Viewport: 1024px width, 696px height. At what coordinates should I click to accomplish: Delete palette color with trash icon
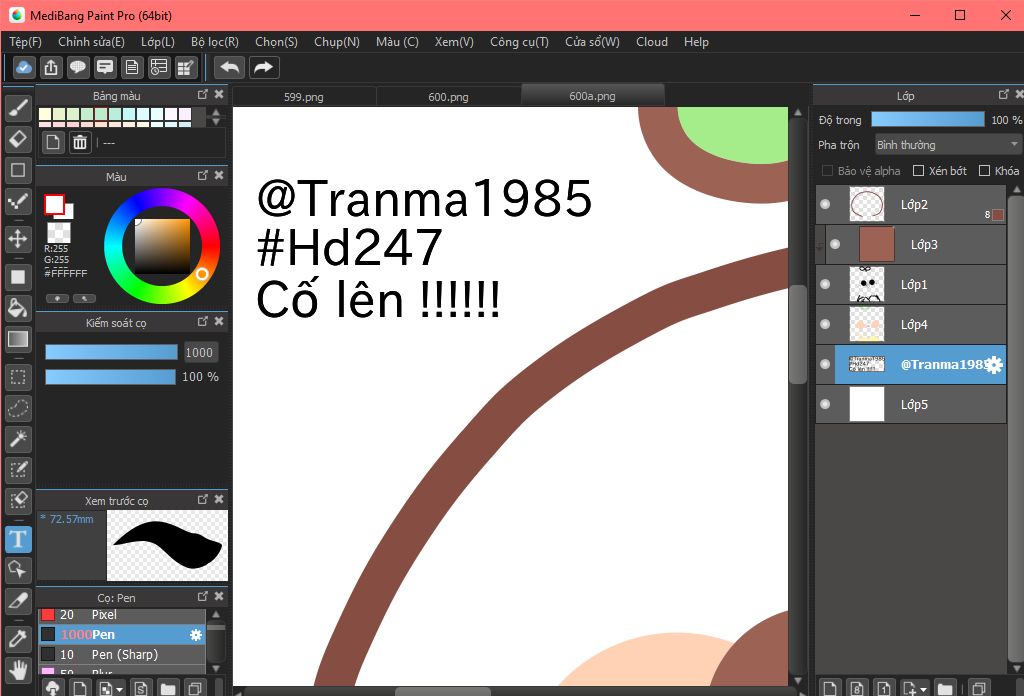[80, 142]
